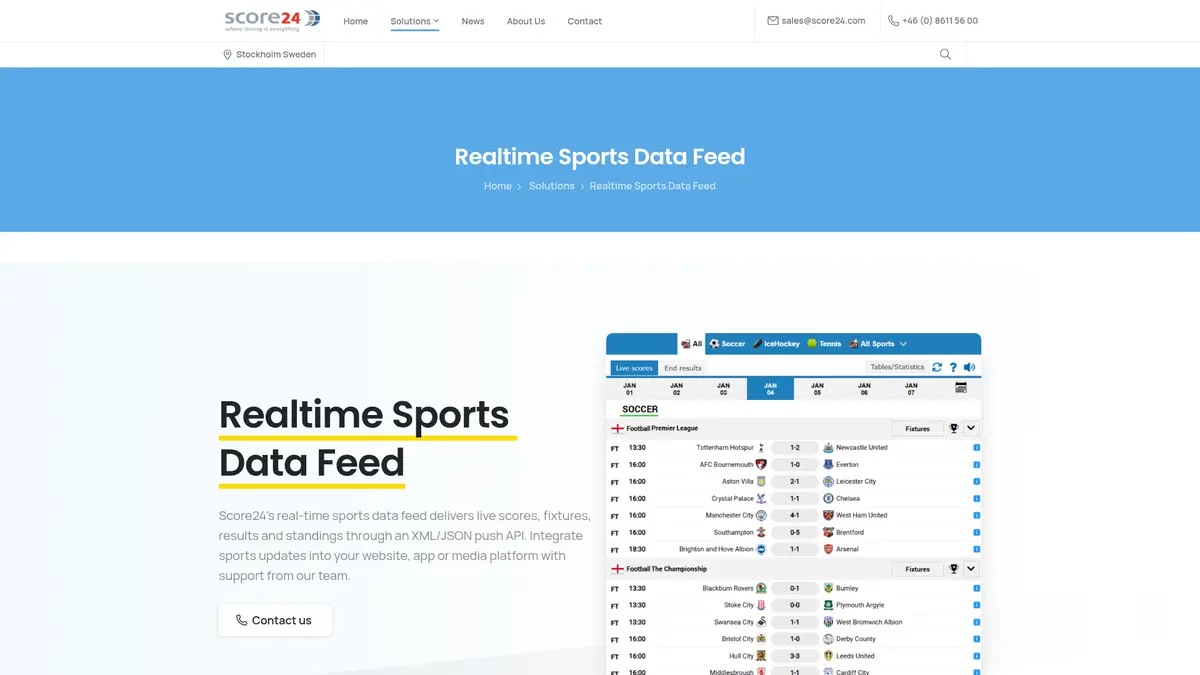Click the 0-5 Southampton vs Brentford score
Image resolution: width=1200 pixels, height=675 pixels.
click(795, 532)
